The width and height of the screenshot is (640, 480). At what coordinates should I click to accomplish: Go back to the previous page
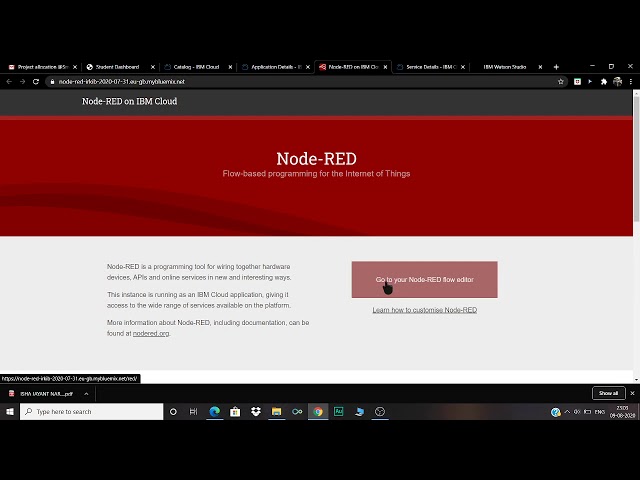(x=9, y=82)
